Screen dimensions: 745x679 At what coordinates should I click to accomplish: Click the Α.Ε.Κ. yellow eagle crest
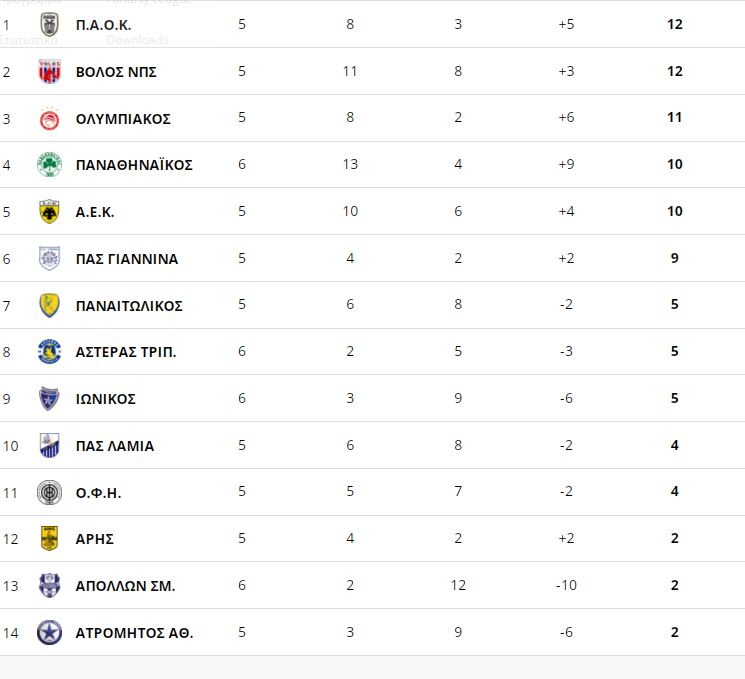click(49, 211)
